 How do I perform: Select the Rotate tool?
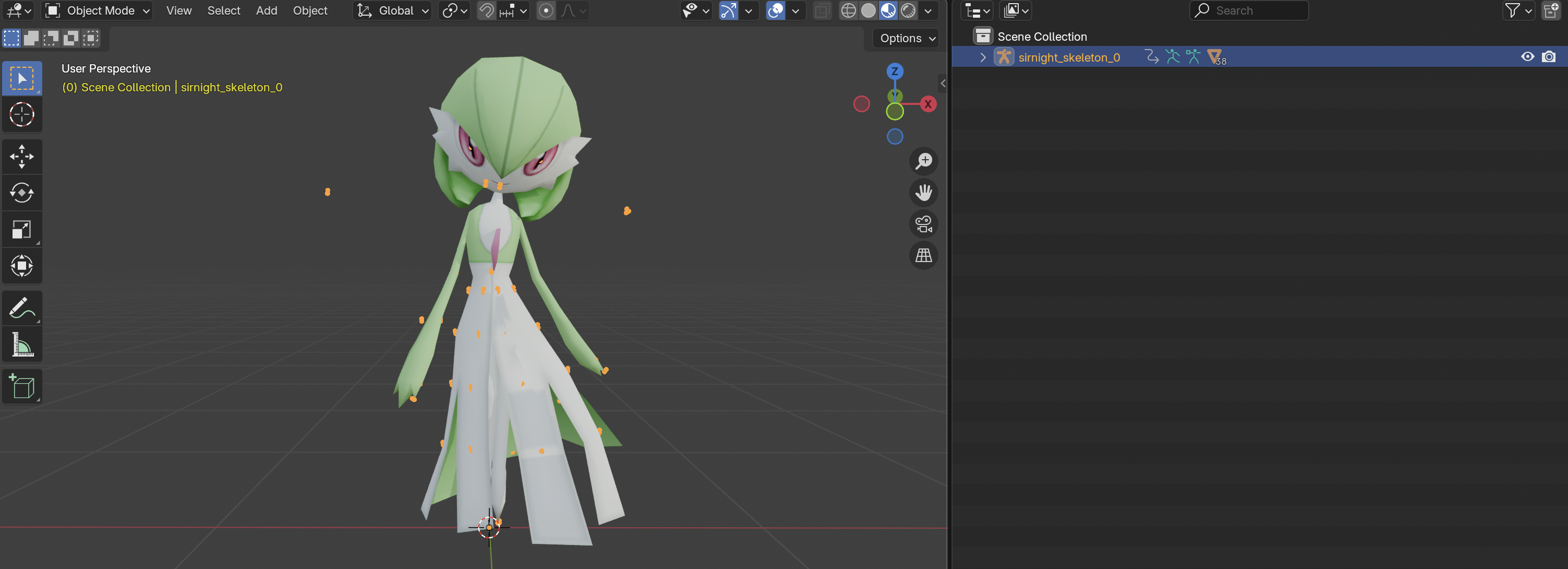22,193
